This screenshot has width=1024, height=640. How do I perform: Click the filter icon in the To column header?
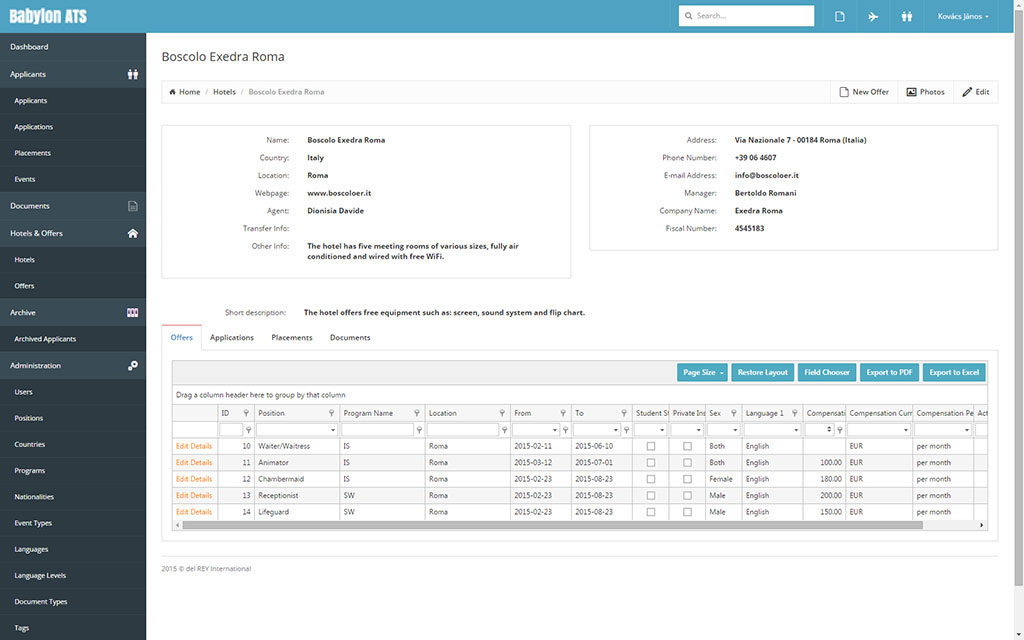pyautogui.click(x=624, y=413)
